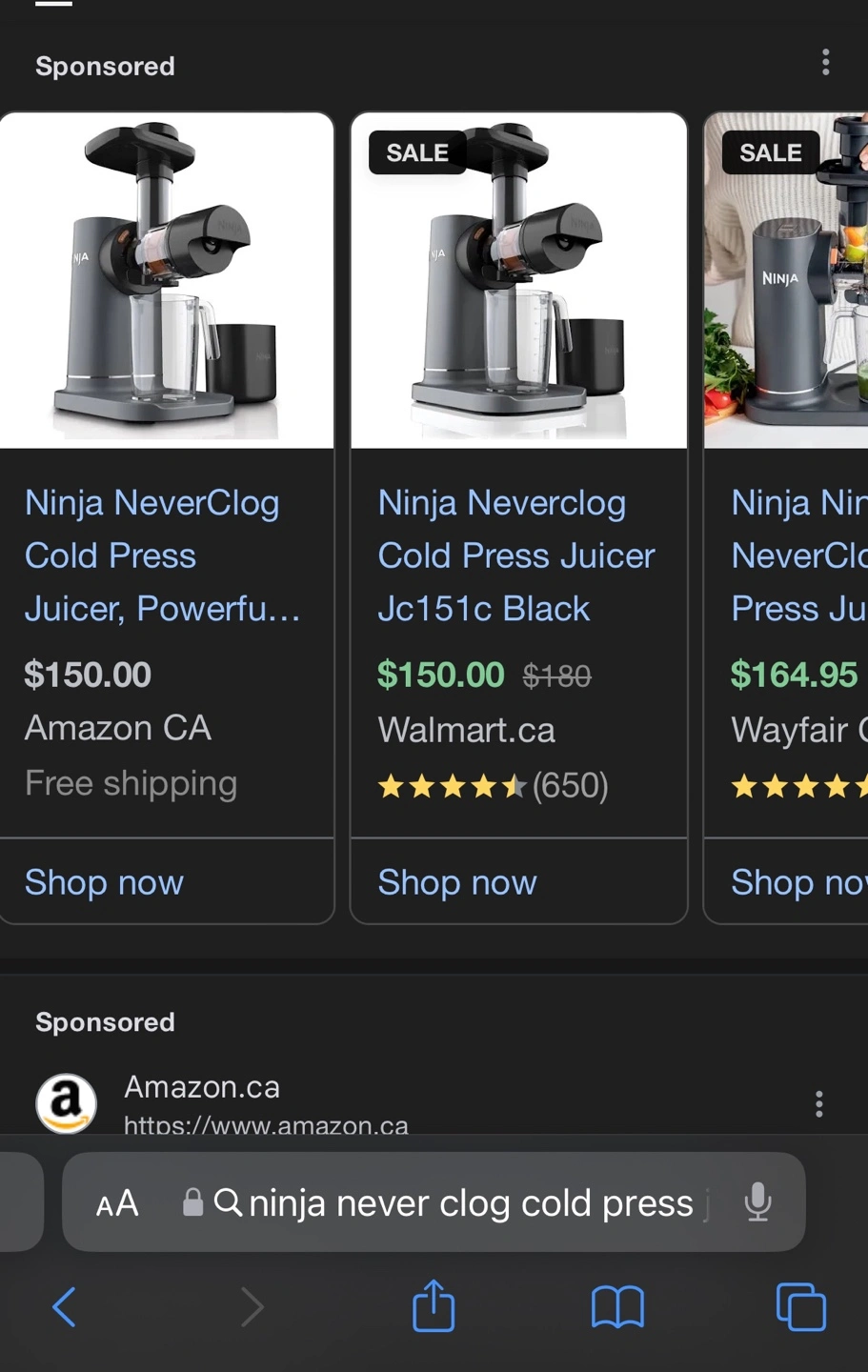Screen dimensions: 868x1372
Task: Open the Amazon.ca ad three-dot menu
Action: click(818, 1103)
